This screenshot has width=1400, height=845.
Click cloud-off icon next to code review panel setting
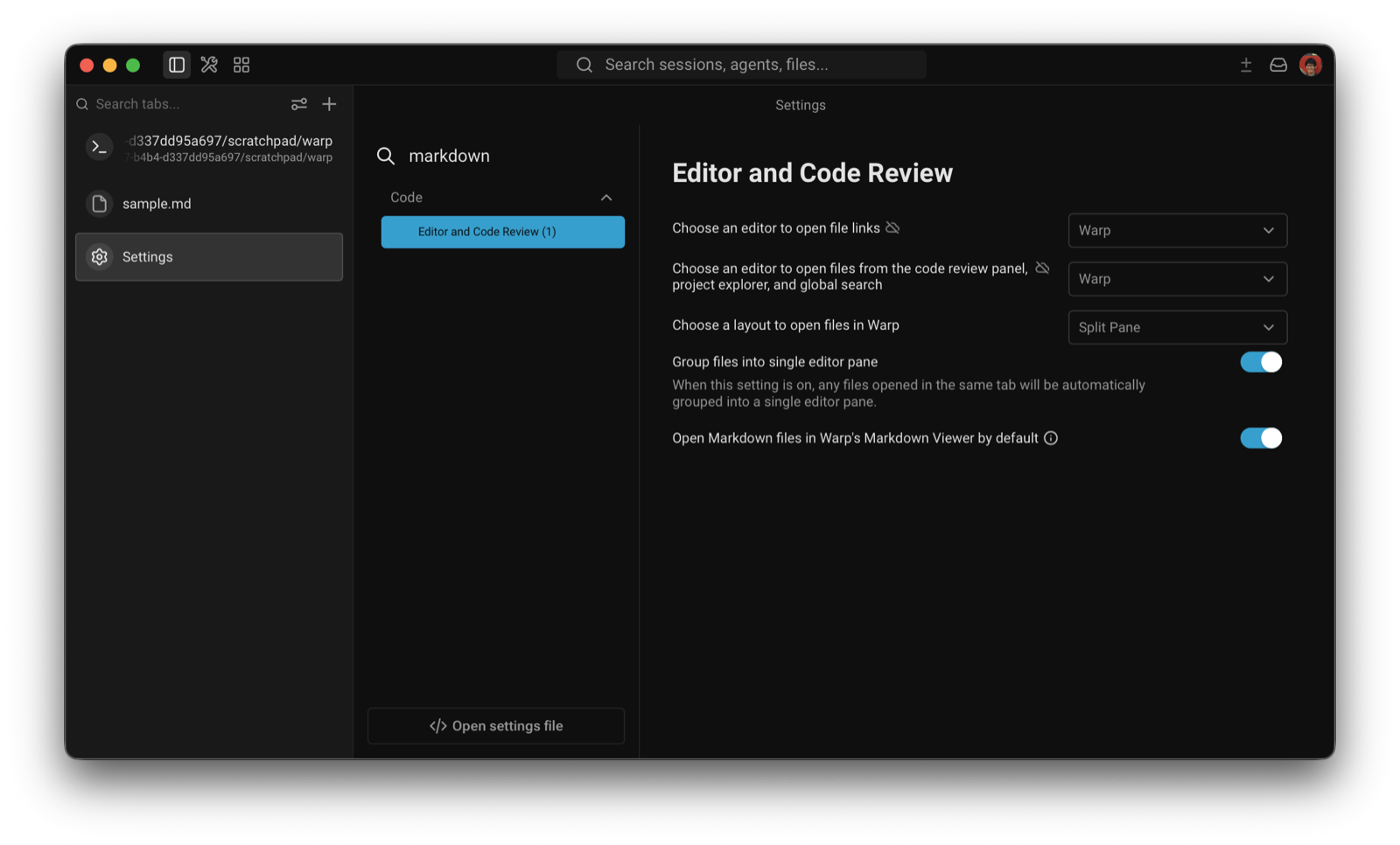(x=1042, y=268)
